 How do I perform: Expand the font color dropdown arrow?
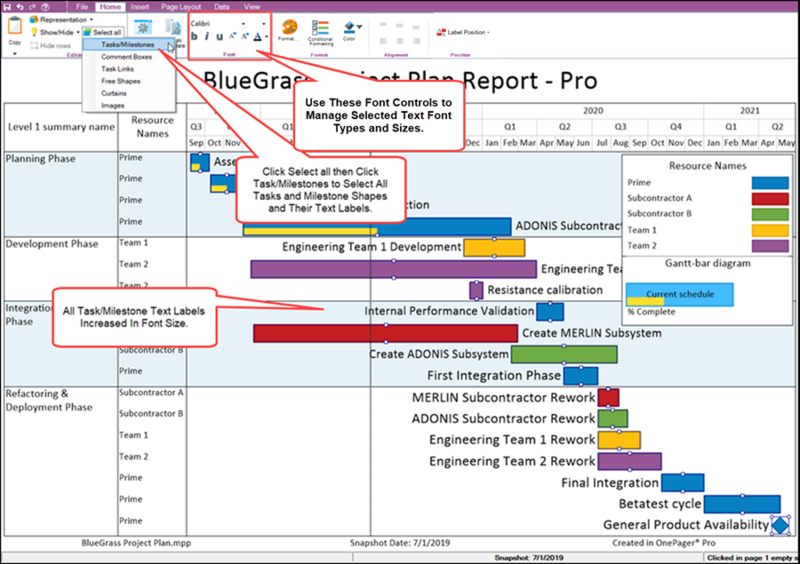[266, 37]
